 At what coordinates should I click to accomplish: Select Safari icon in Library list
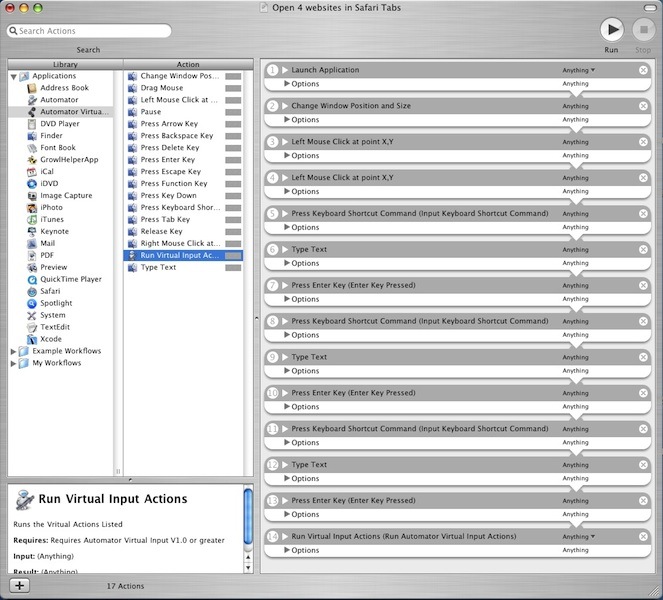point(32,291)
